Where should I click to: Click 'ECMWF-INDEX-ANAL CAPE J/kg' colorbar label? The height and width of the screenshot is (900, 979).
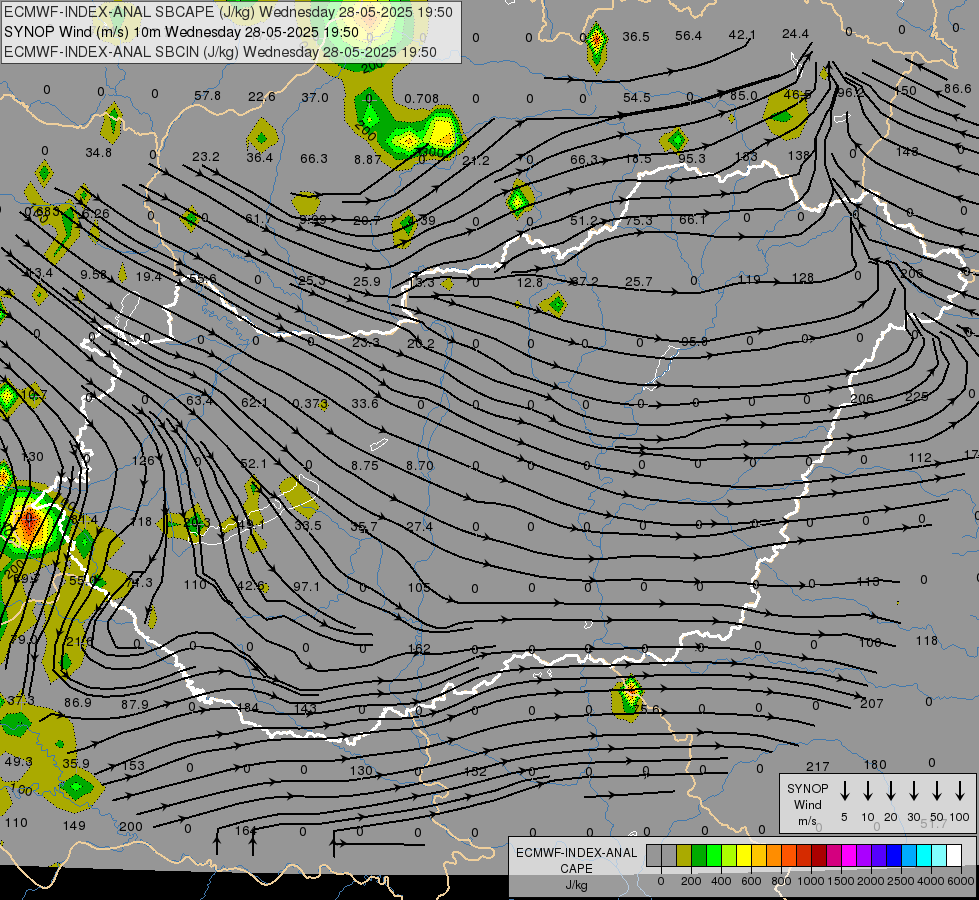point(576,868)
